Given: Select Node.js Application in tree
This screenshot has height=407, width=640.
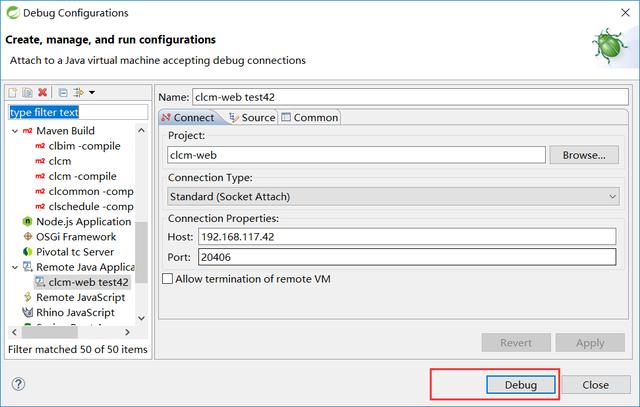Looking at the screenshot, I should (x=83, y=221).
